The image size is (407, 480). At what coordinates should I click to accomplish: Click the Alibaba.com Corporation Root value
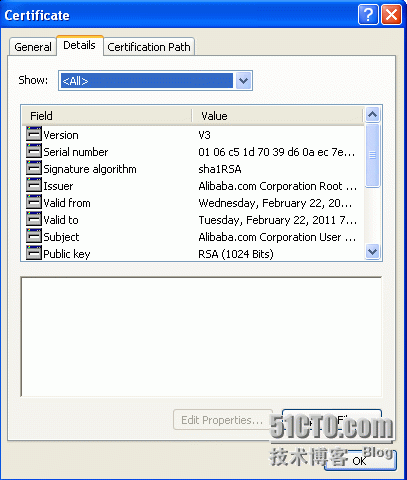(277, 186)
